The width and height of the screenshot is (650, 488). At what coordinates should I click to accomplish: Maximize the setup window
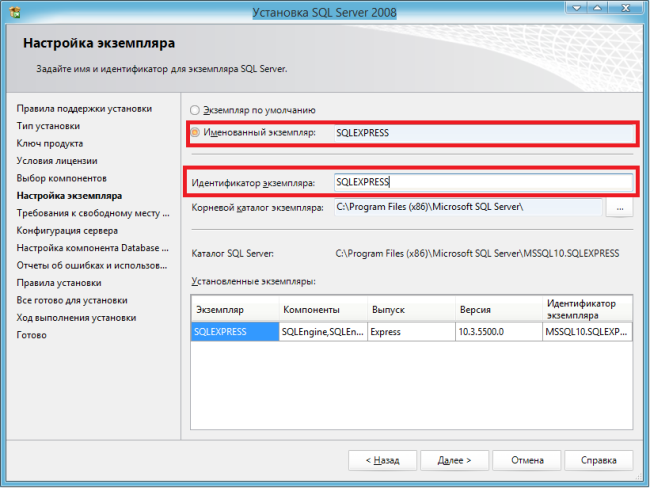(x=597, y=7)
